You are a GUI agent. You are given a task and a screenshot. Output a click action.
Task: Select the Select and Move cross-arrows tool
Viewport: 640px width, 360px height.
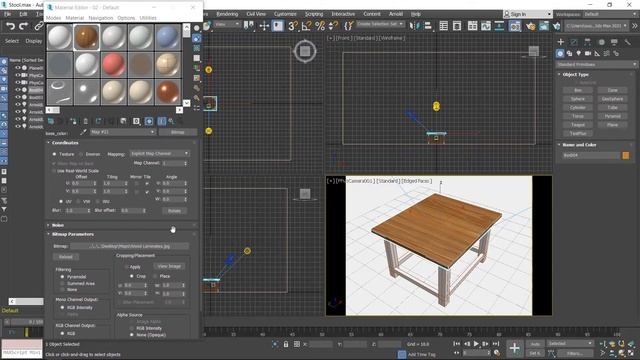point(264,26)
